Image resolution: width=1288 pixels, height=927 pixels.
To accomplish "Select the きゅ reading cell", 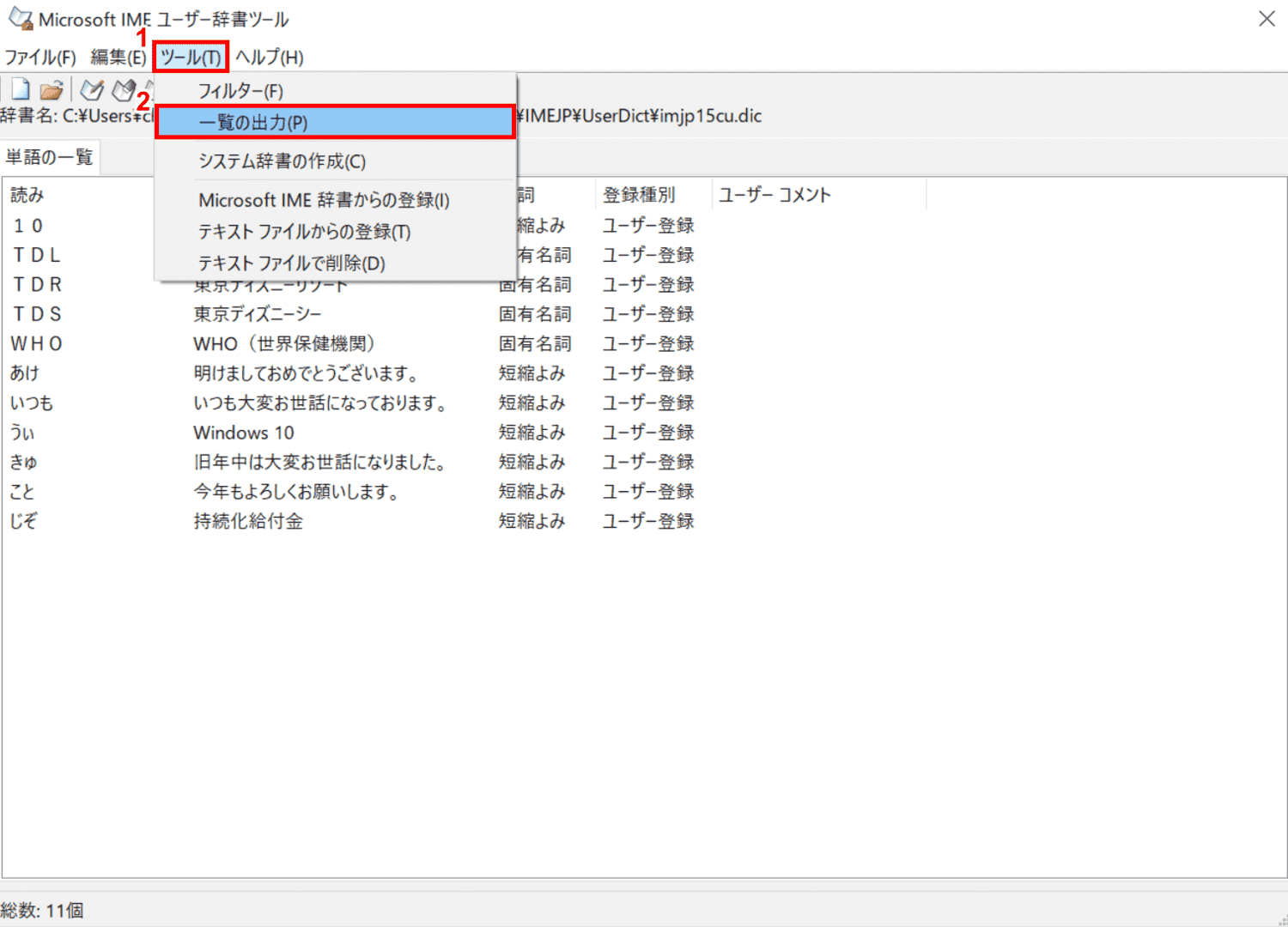I will tap(24, 462).
